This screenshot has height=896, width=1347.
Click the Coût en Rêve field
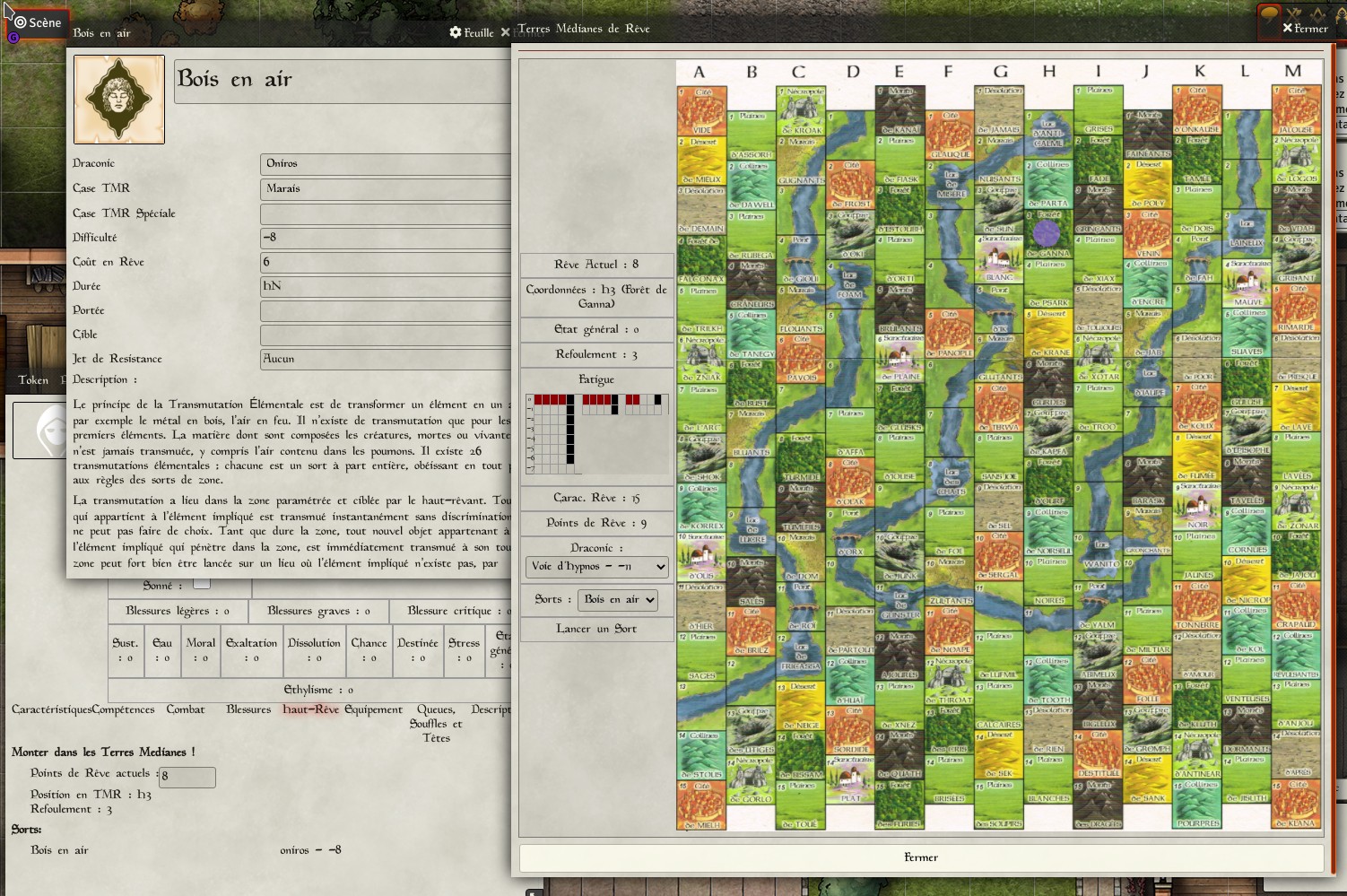[x=386, y=262]
